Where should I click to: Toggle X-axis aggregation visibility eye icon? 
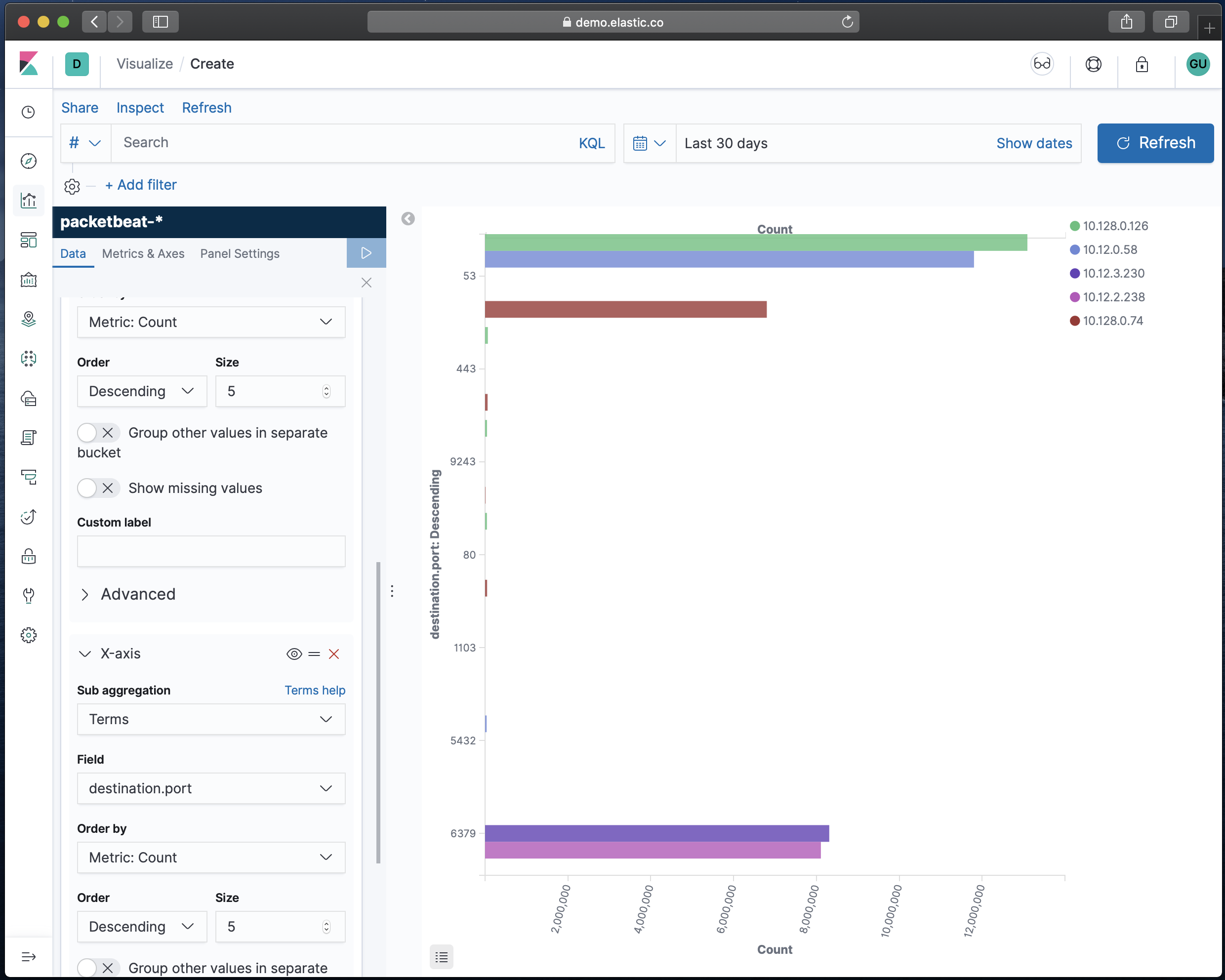click(294, 654)
